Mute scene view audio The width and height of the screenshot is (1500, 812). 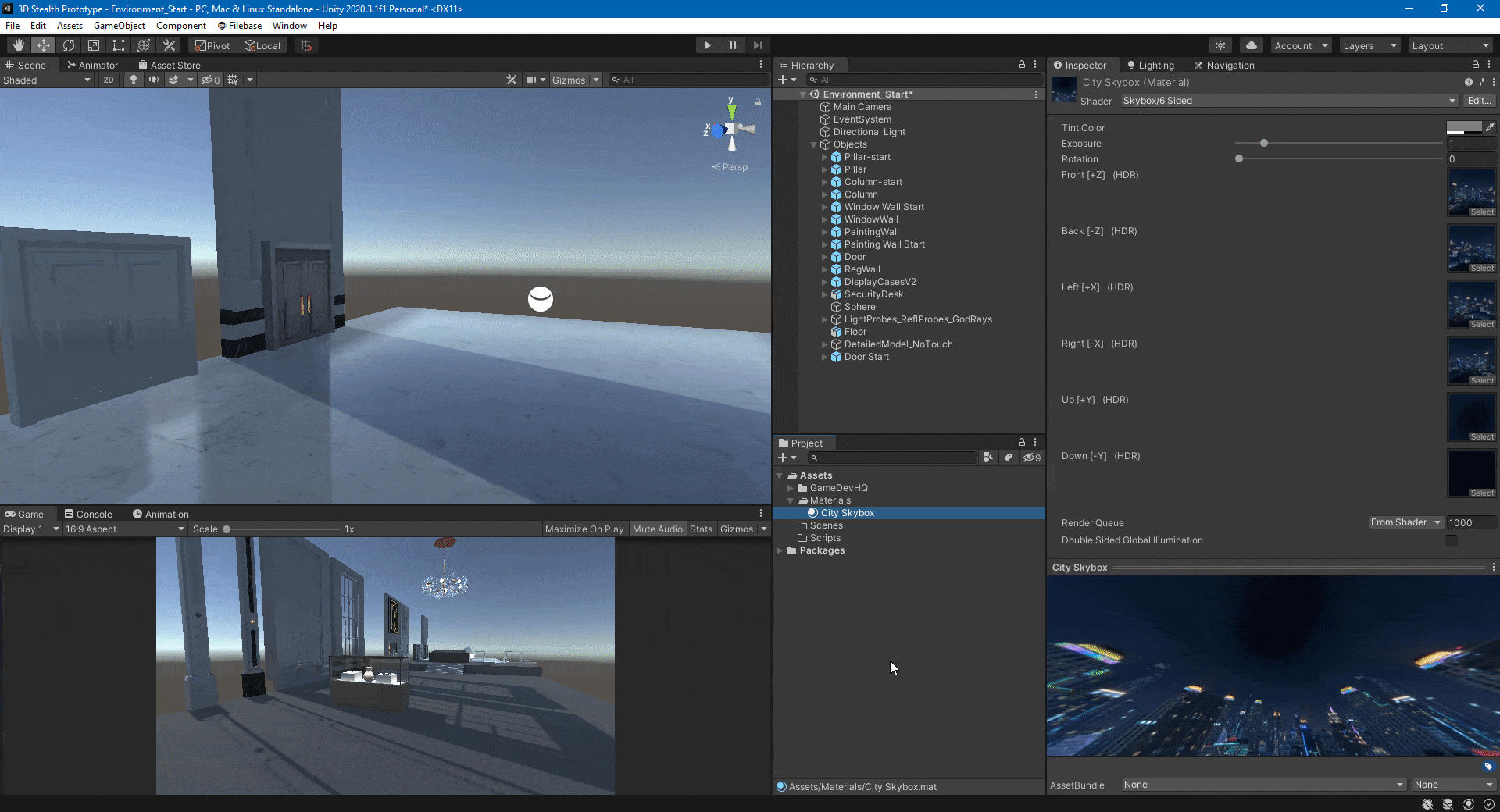coord(154,80)
